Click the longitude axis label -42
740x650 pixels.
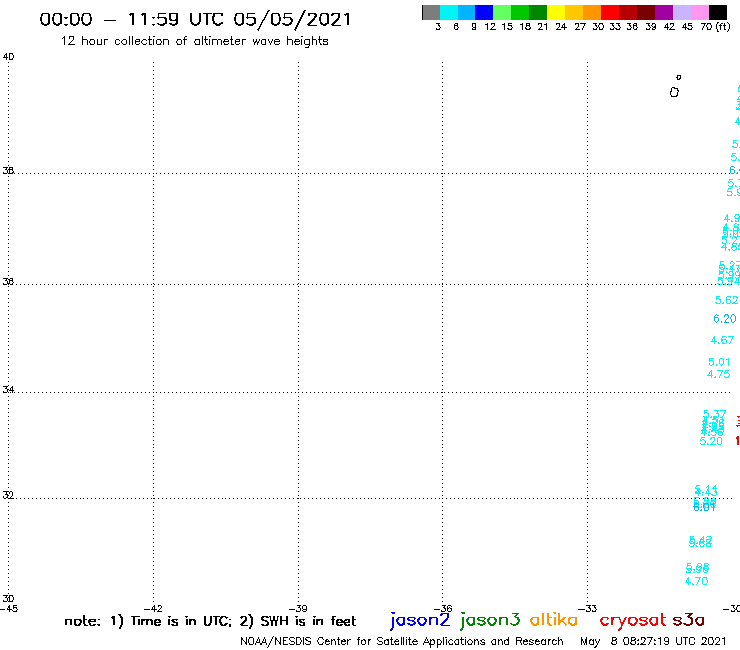pos(153,608)
